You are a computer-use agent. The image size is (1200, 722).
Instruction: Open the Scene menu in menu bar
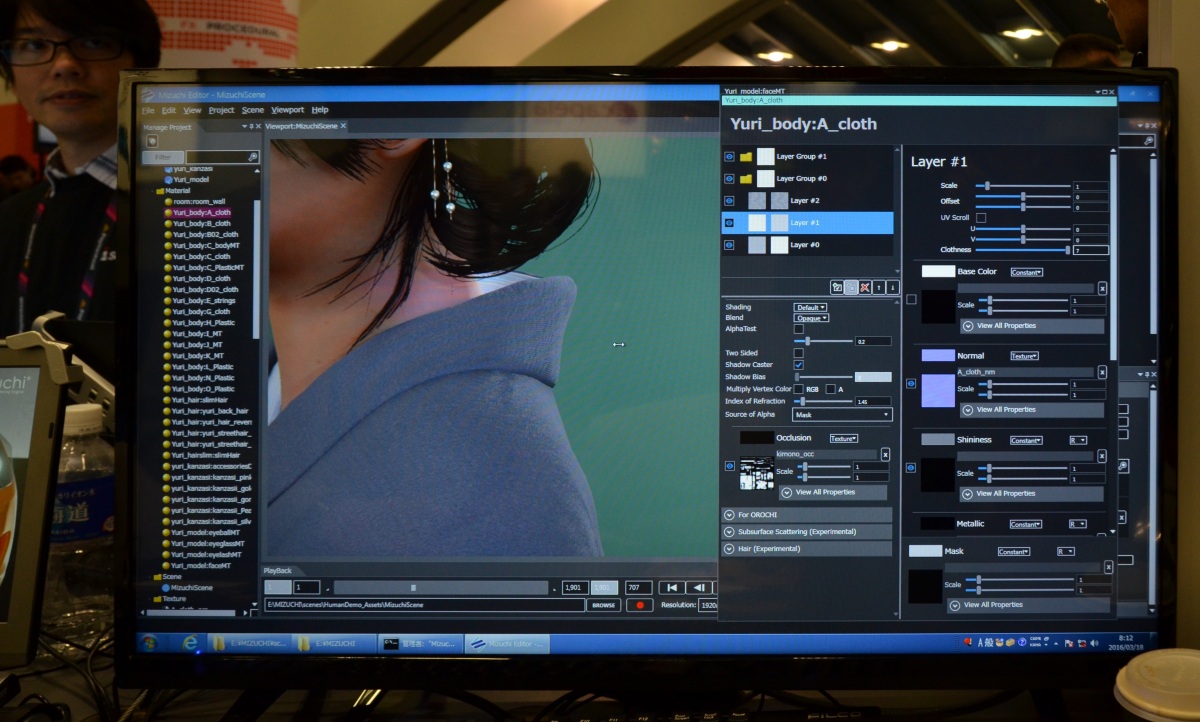[253, 110]
